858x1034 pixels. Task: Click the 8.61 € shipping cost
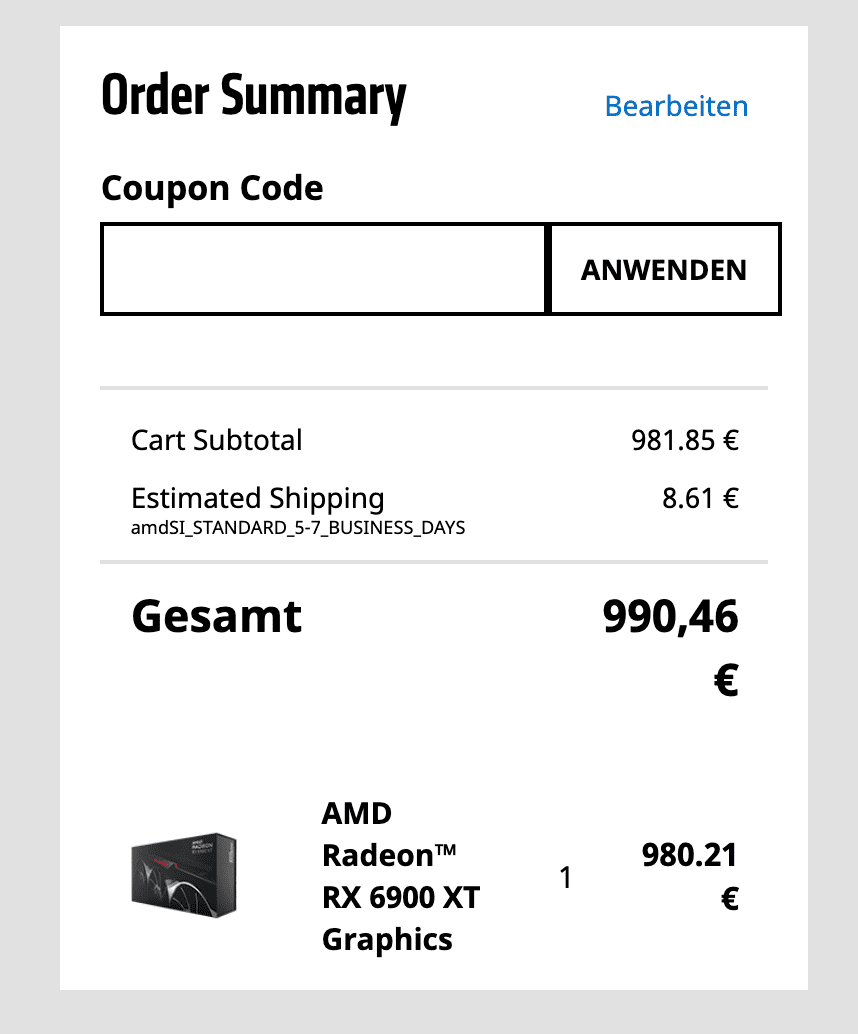[x=700, y=498]
